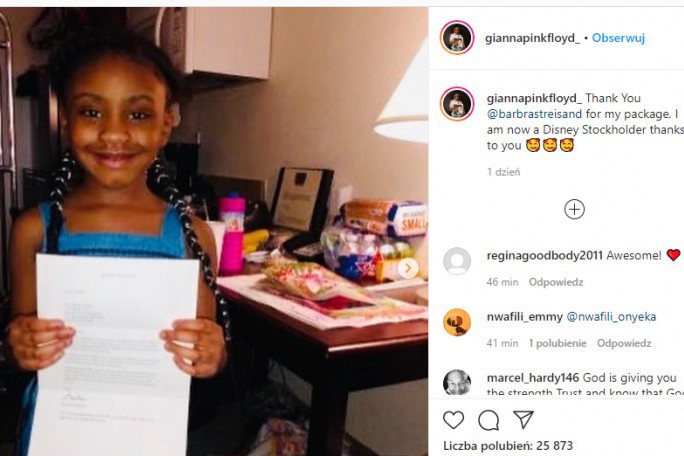Open giannapinkfloyd_ avatar next to the caption
684x456 pixels.
pos(457,104)
